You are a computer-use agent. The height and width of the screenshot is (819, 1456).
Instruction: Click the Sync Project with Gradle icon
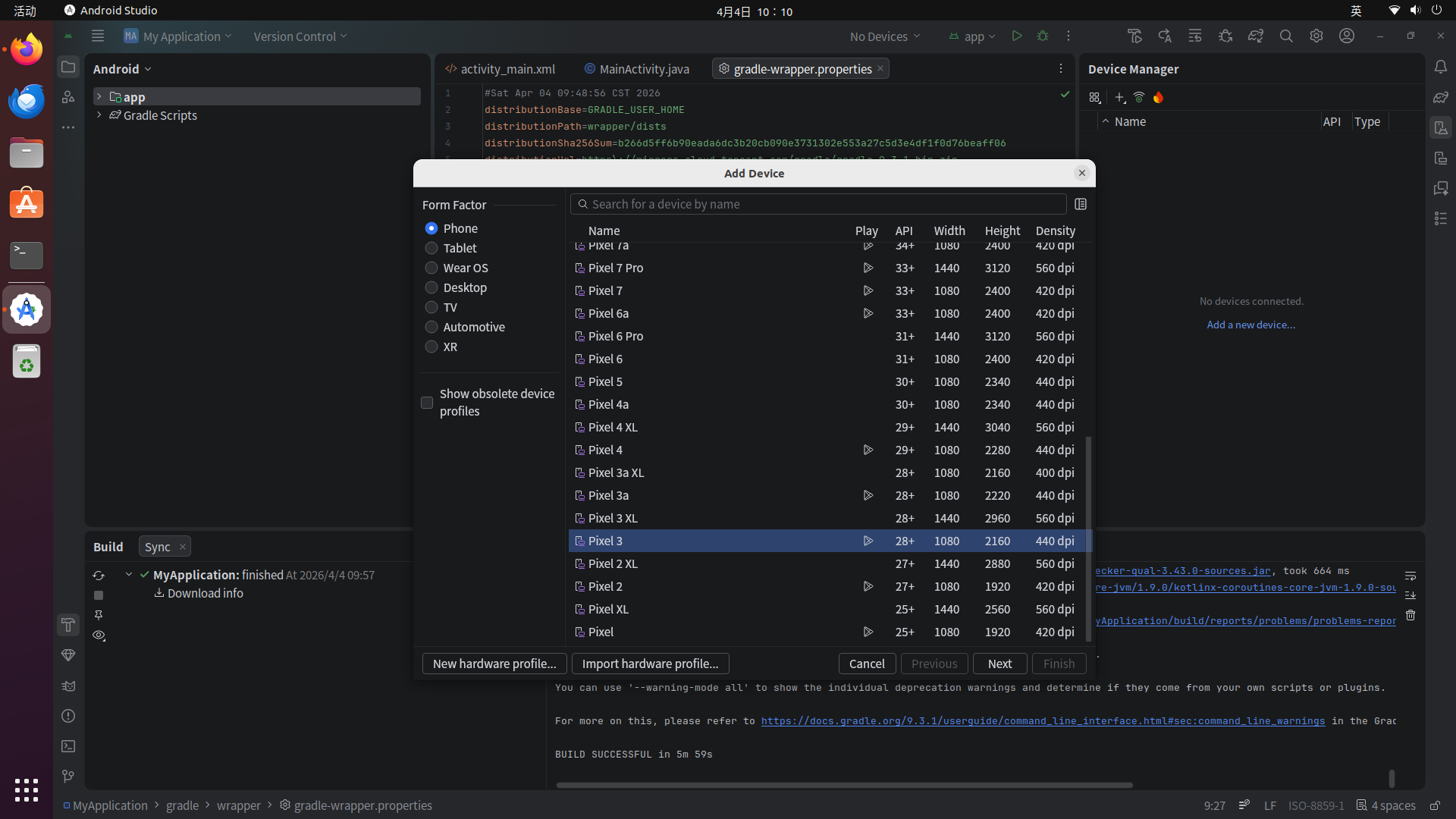click(1255, 36)
